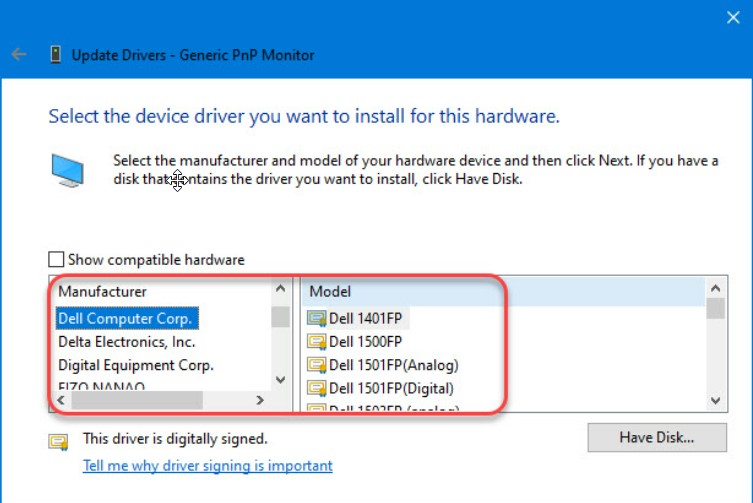This screenshot has height=503, width=753.
Task: Select Dell Computer Corp. manufacturer
Action: [125, 319]
